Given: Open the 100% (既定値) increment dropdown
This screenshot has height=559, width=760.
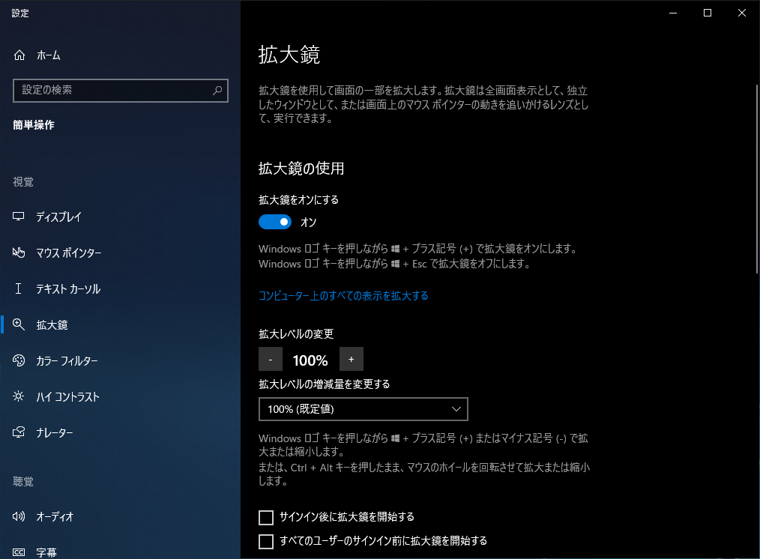Looking at the screenshot, I should click(363, 409).
